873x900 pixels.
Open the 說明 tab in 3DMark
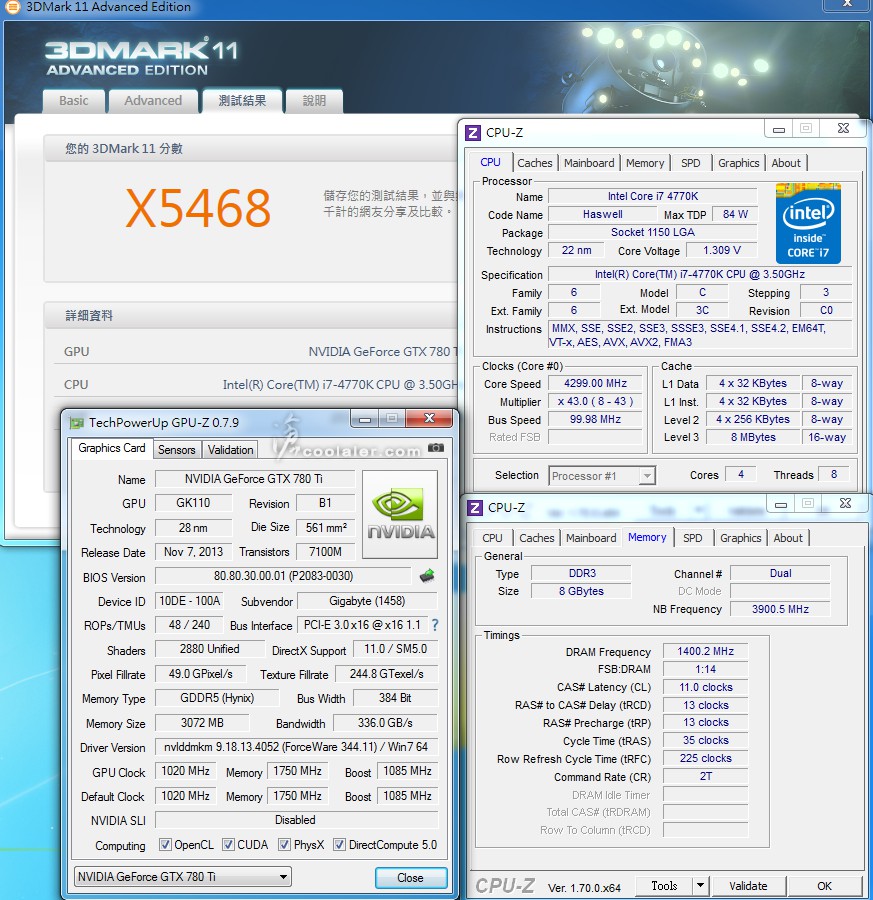coord(314,101)
